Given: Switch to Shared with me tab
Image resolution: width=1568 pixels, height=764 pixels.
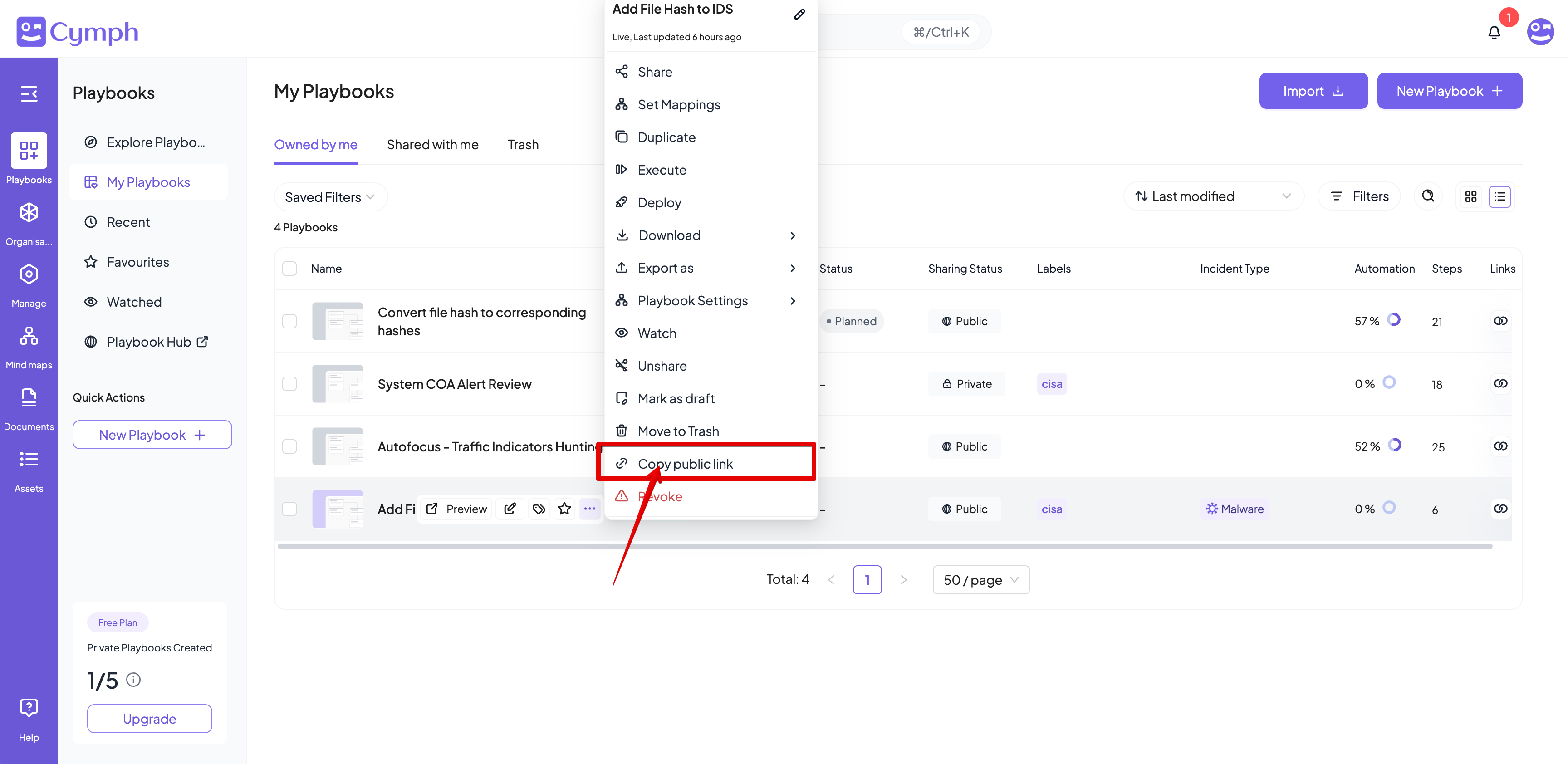Looking at the screenshot, I should pyautogui.click(x=432, y=145).
